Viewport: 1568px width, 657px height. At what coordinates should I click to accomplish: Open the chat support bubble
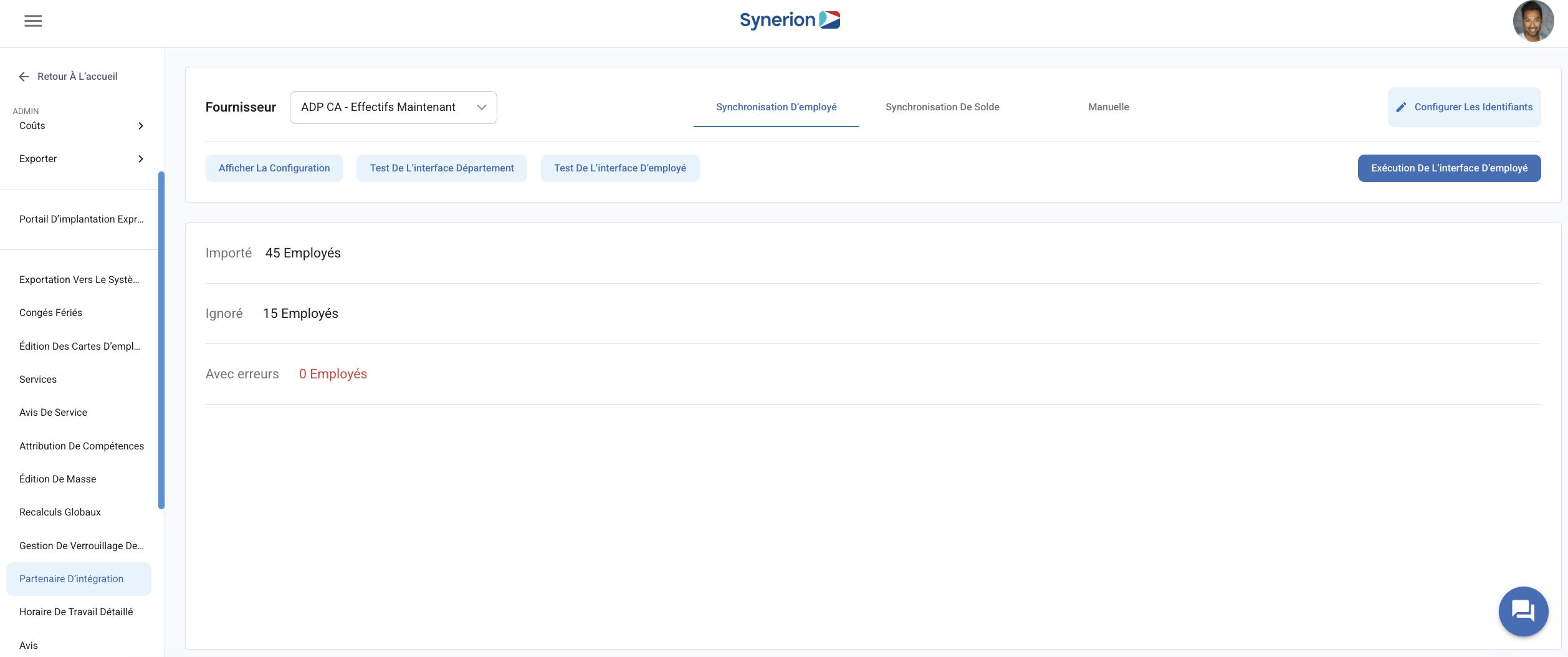pos(1523,611)
